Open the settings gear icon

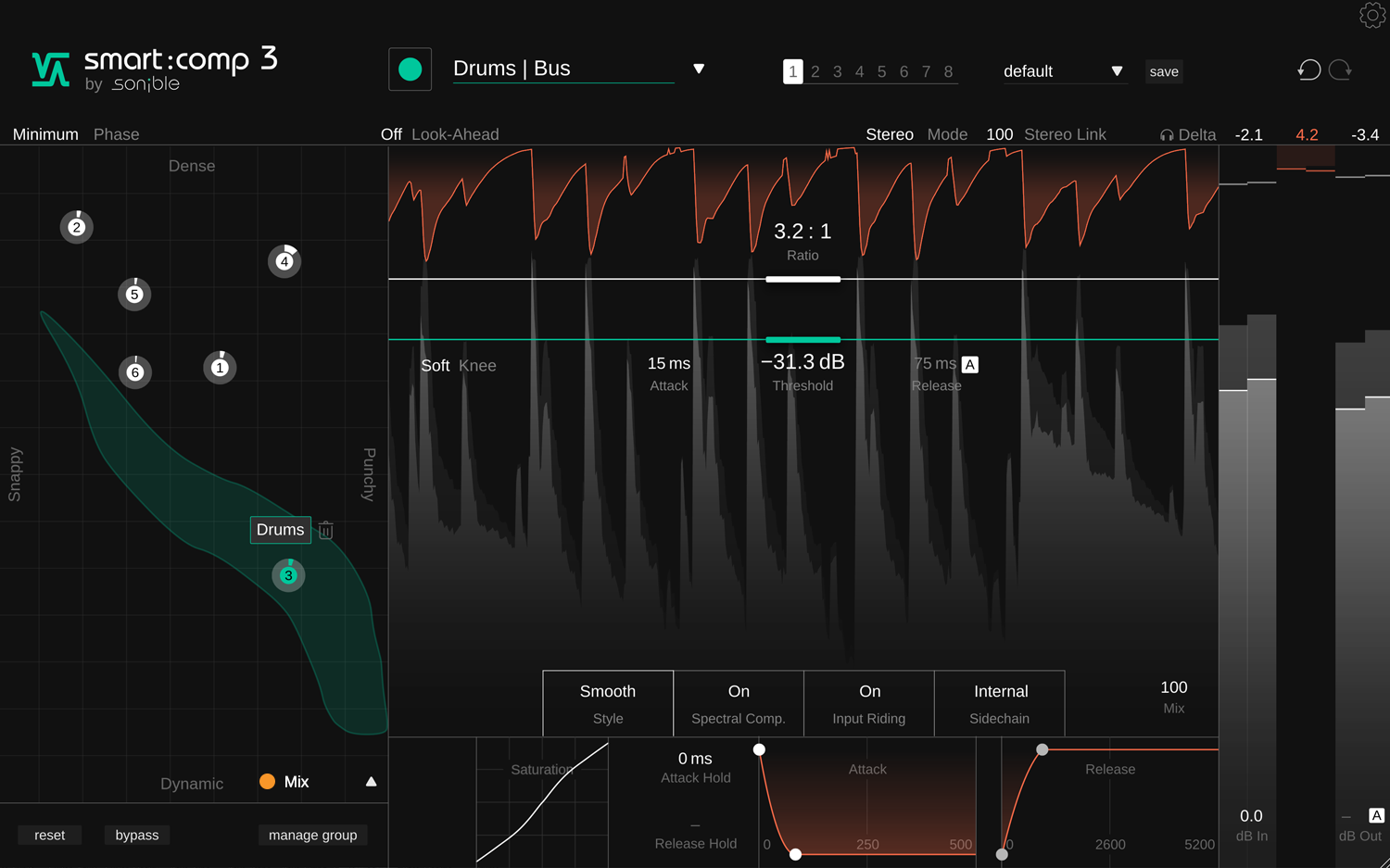point(1371,16)
